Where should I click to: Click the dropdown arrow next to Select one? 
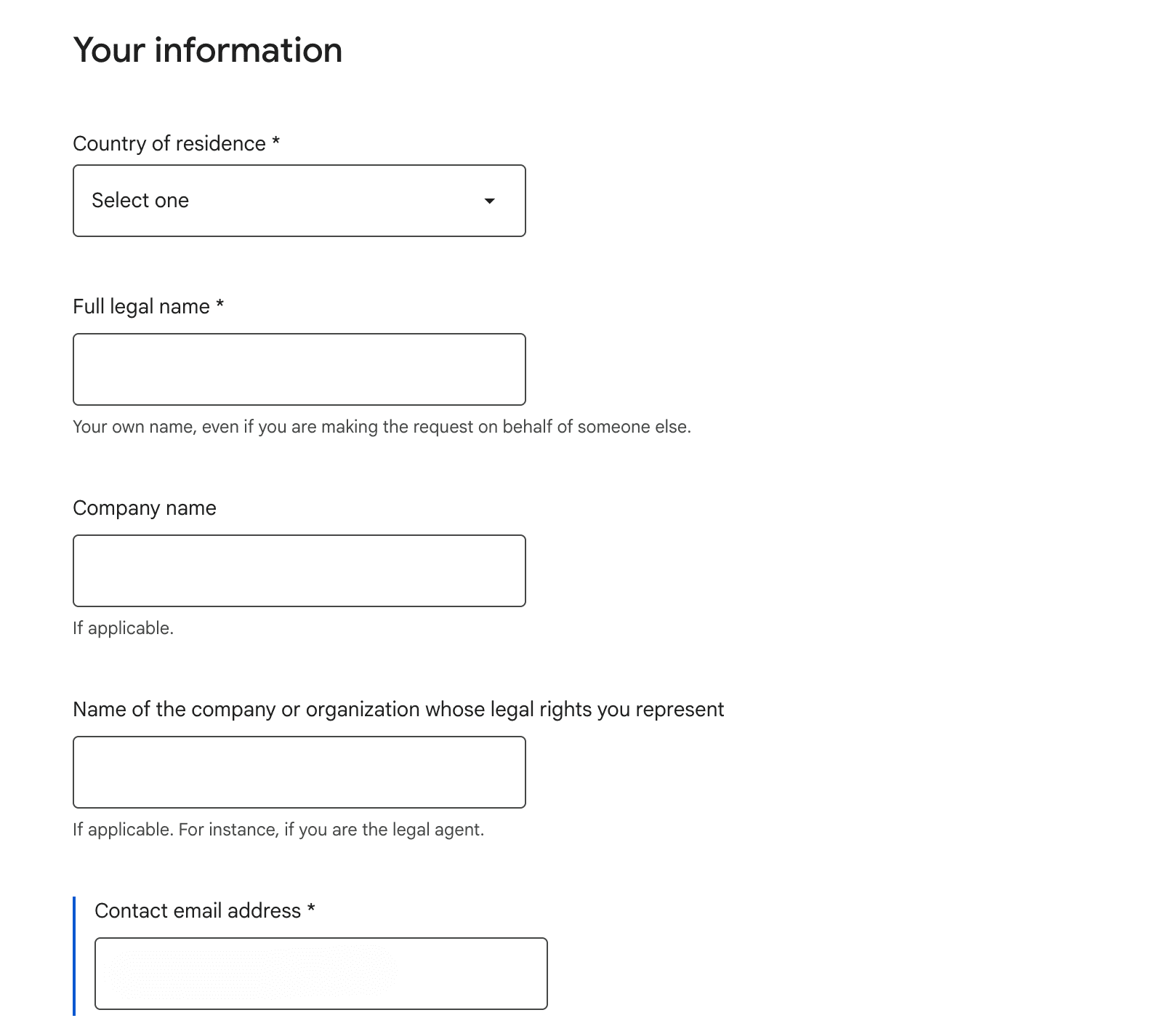tap(490, 201)
